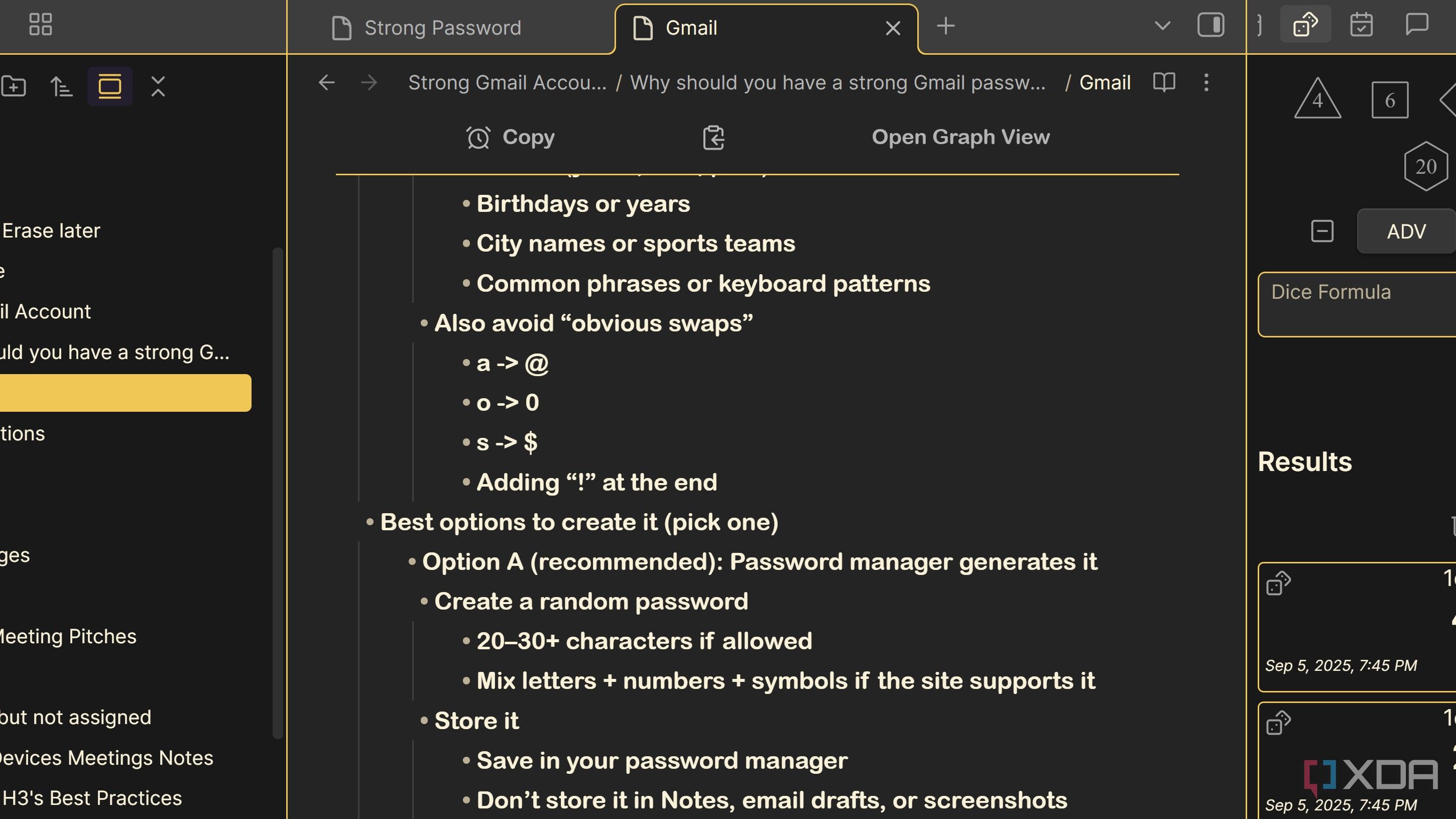
Task: Navigate back with the left arrow
Action: point(327,82)
